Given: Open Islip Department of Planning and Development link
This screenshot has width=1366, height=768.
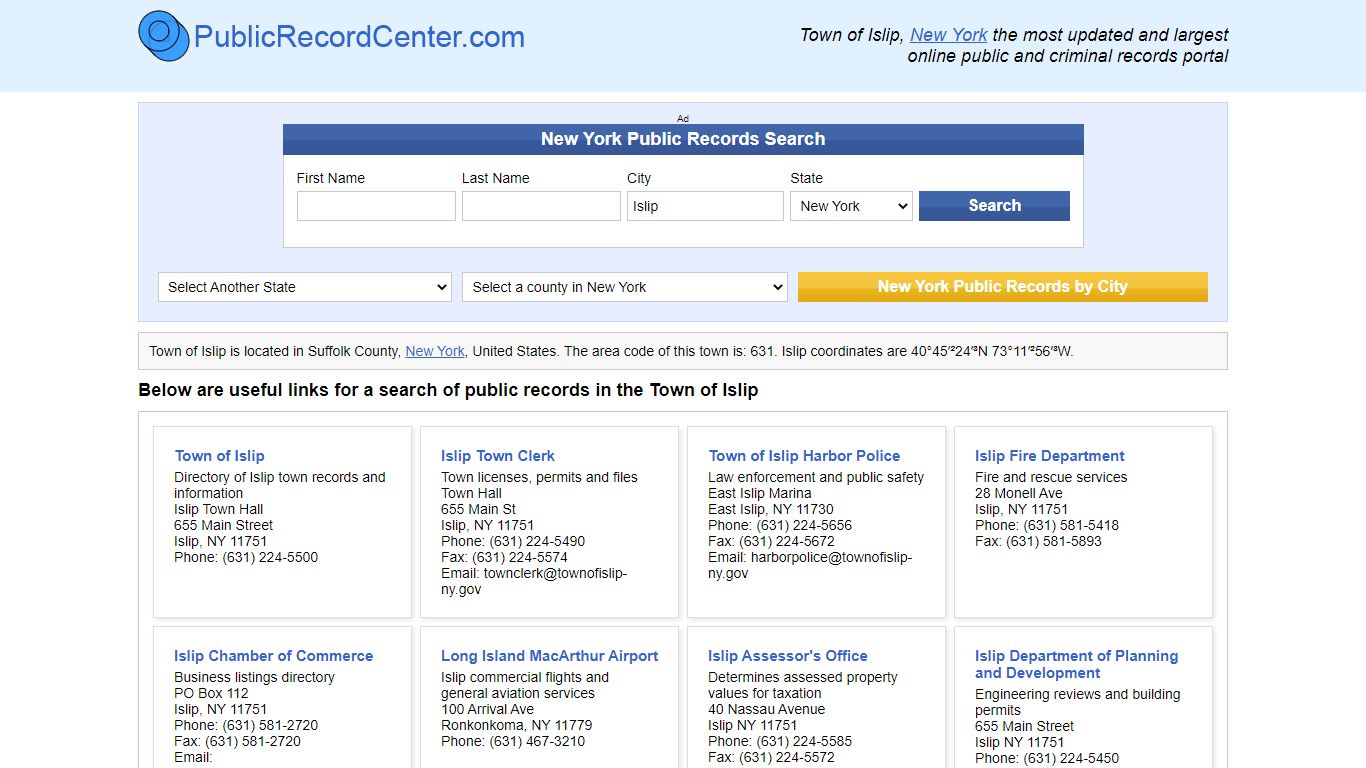Looking at the screenshot, I should coord(1077,664).
